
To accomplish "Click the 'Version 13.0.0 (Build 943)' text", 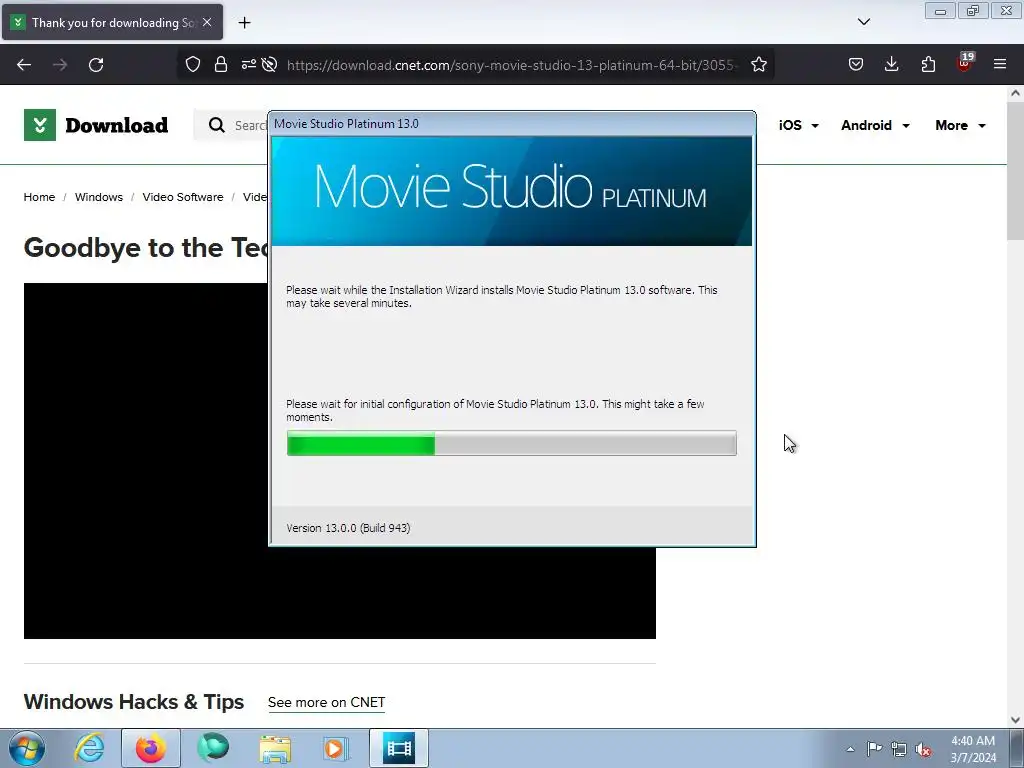I will pos(348,528).
